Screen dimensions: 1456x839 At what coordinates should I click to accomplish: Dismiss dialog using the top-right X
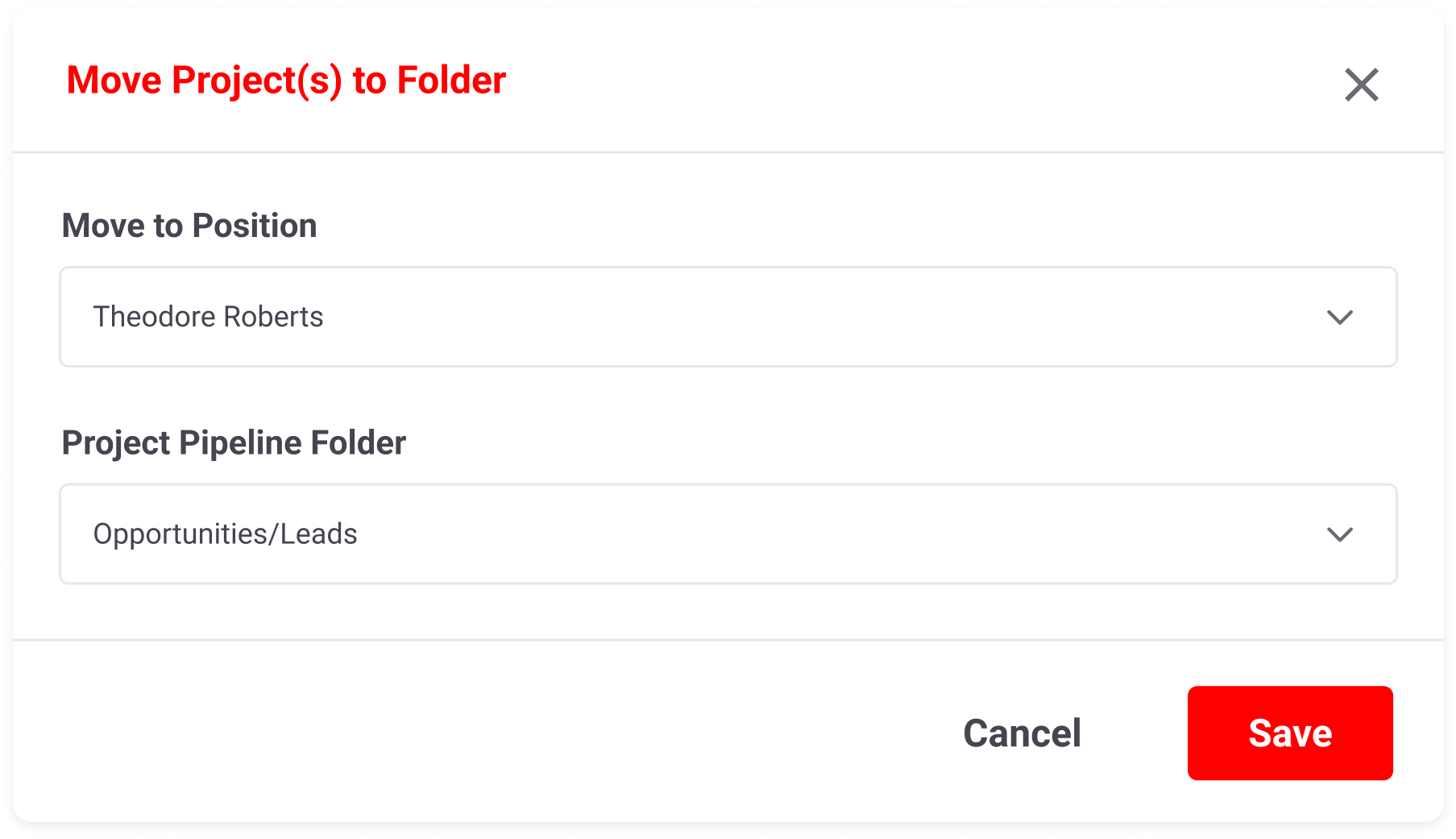tap(1361, 85)
